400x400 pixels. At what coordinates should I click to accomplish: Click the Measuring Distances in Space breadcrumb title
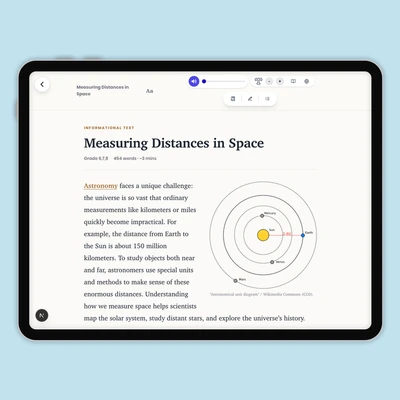tap(103, 90)
